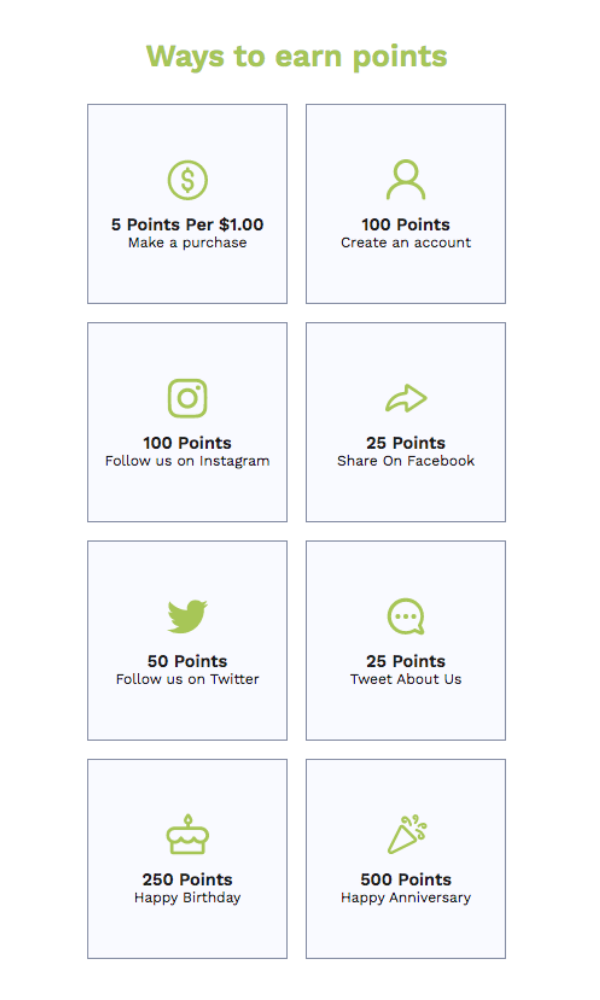Click the user profile account icon
The height and width of the screenshot is (1000, 600).
tap(406, 180)
